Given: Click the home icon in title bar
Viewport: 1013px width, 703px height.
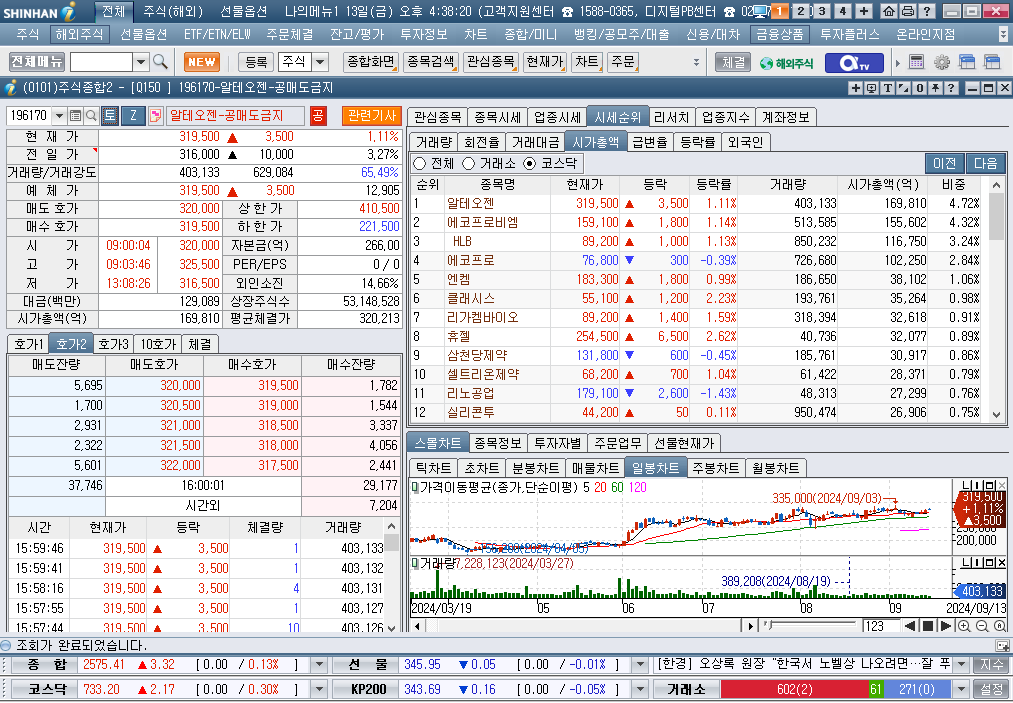Looking at the screenshot, I should pyautogui.click(x=890, y=11).
